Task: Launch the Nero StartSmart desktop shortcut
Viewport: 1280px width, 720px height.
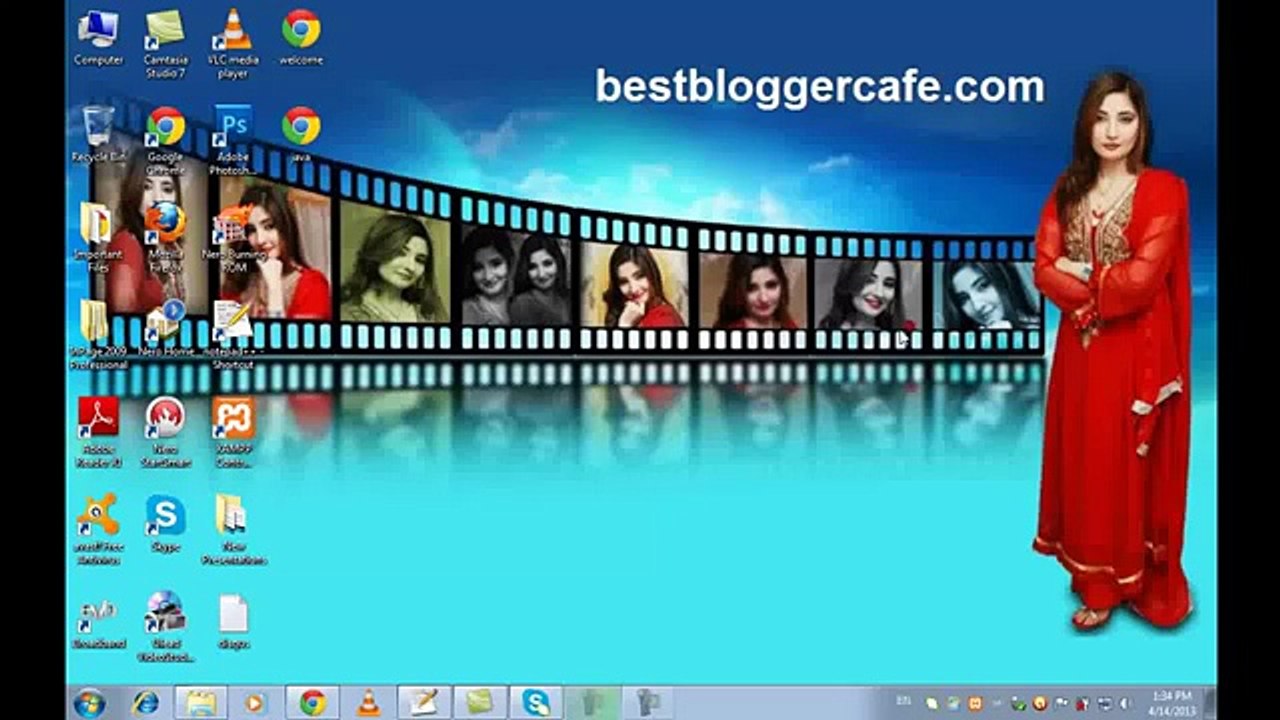Action: (x=165, y=432)
